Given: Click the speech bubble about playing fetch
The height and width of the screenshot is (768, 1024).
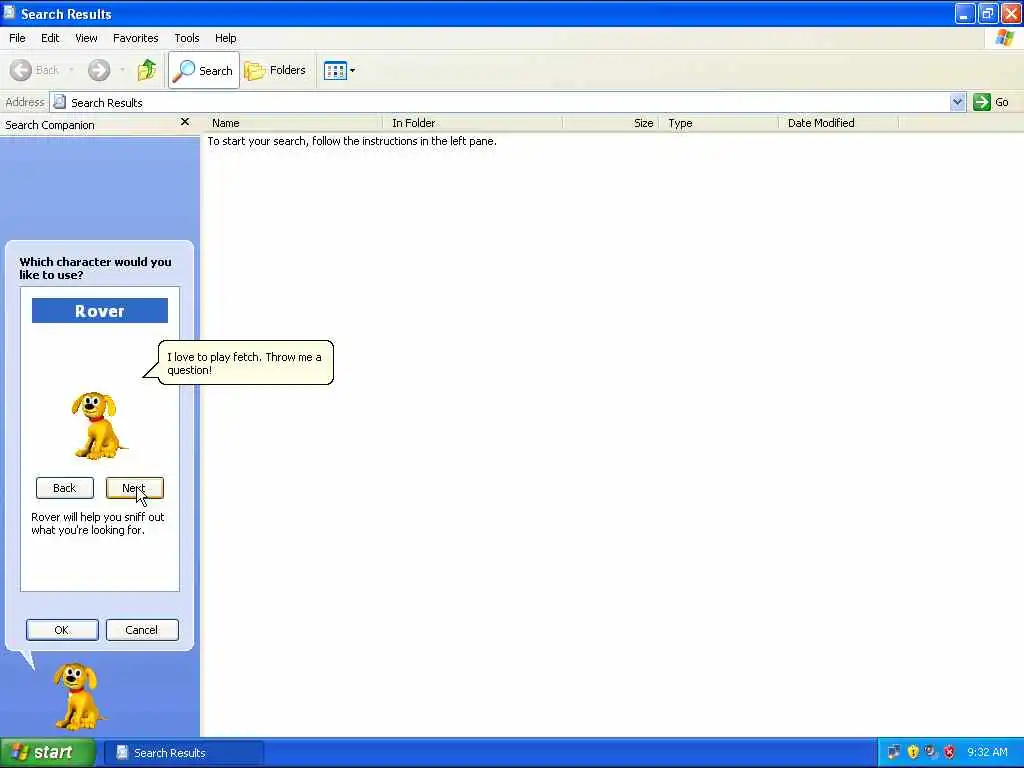Looking at the screenshot, I should (x=244, y=363).
